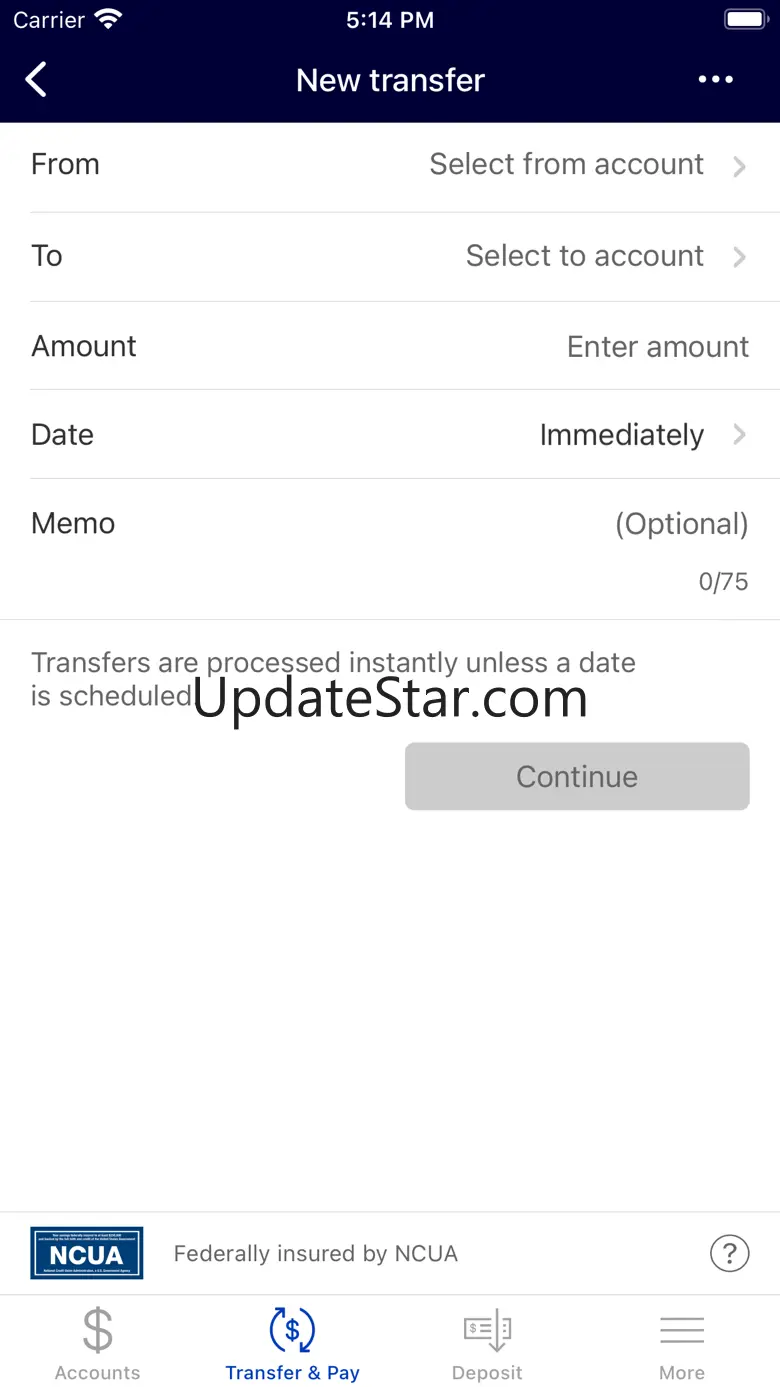Screen dimensions: 780x1387
Task: Tap the Wi-Fi status icon
Action: 107,19
